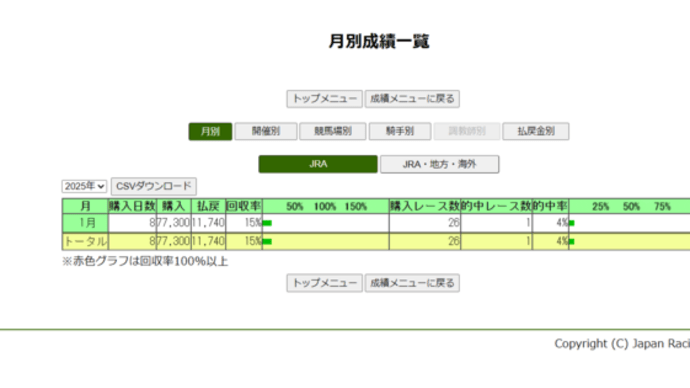Click the 月別成績一覧 page title
This screenshot has width=690, height=388.
coord(379,41)
